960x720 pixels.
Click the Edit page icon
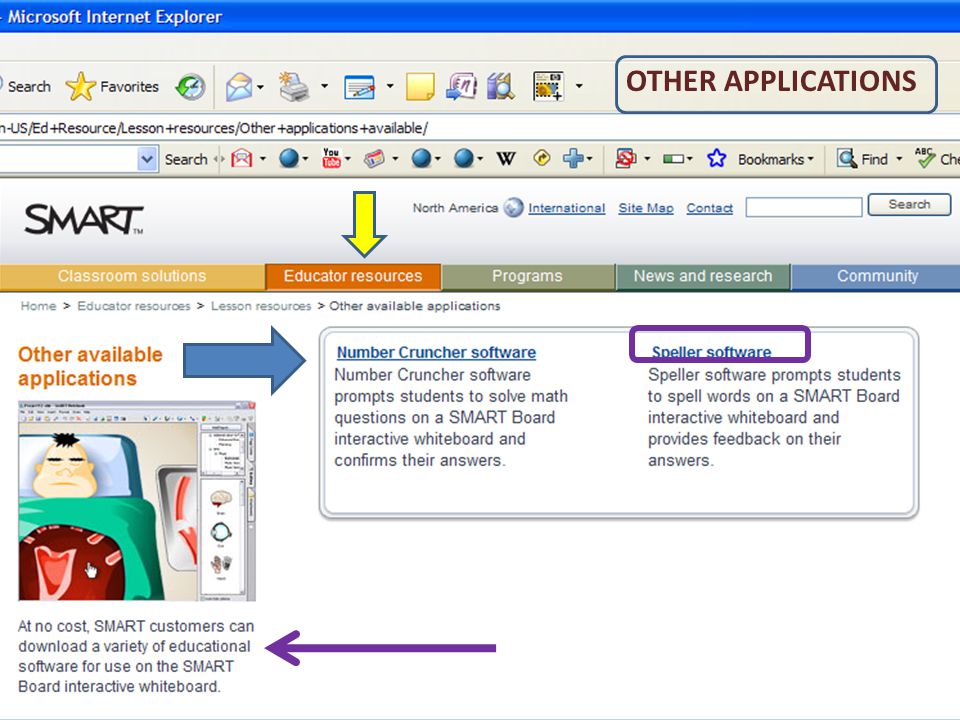click(x=359, y=87)
